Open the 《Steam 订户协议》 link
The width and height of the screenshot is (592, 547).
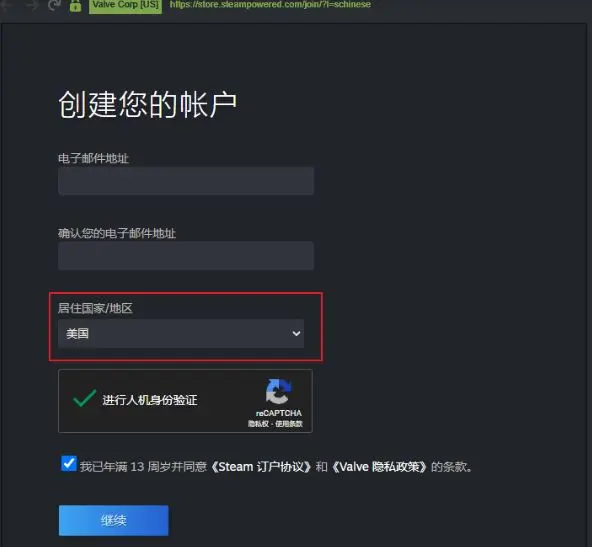(x=260, y=467)
